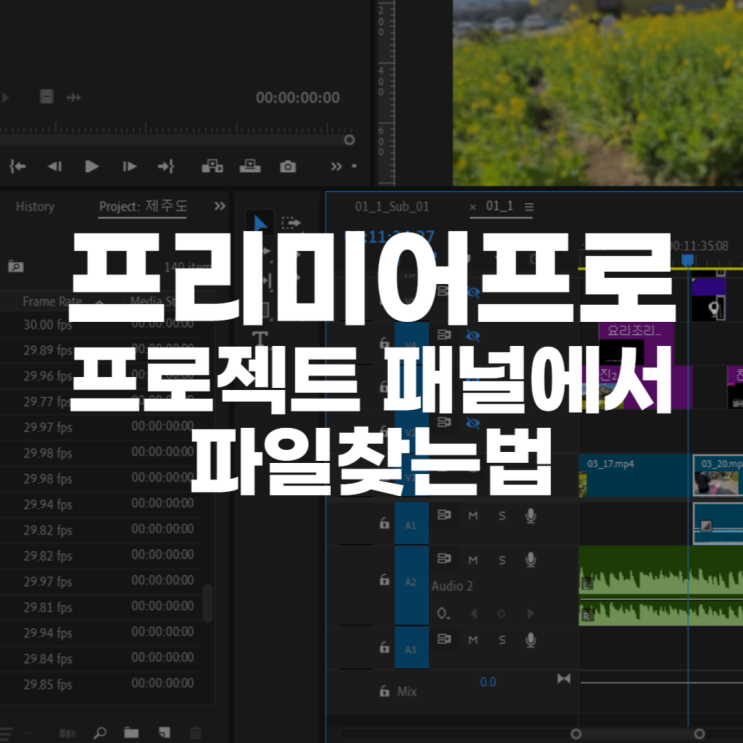
Task: Select the Project: 제주도 tab
Action: (143, 206)
